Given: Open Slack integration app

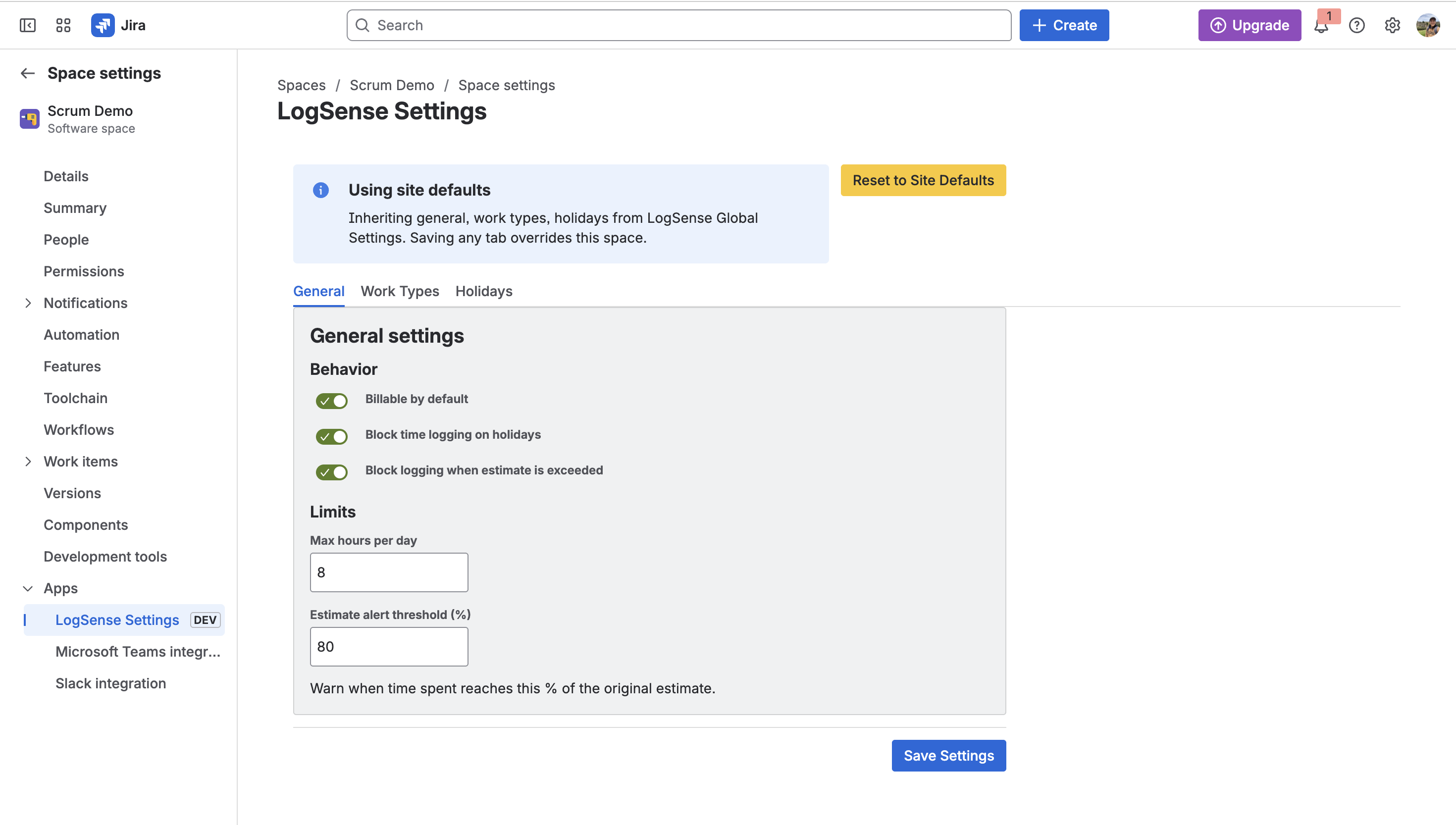Looking at the screenshot, I should click(111, 684).
